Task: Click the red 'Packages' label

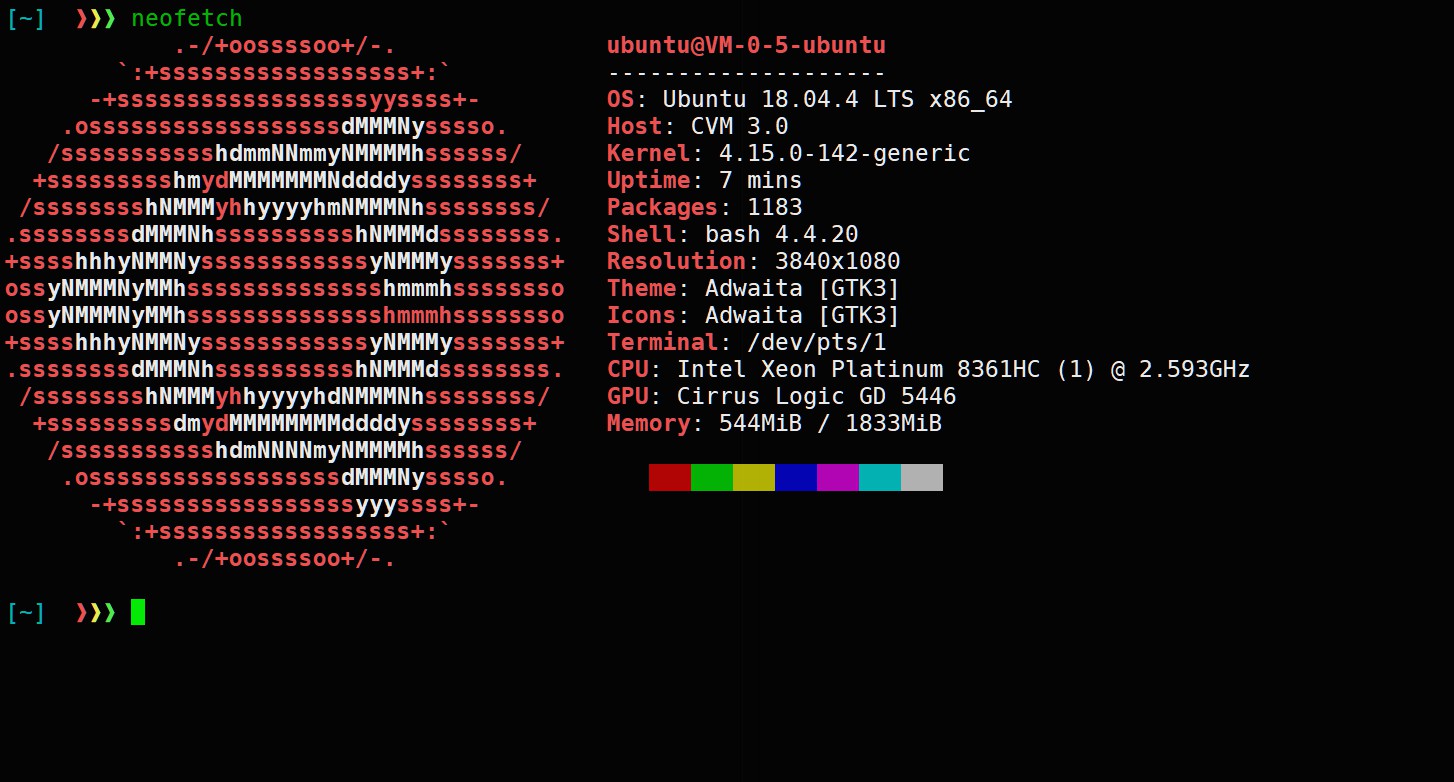Action: 663,208
